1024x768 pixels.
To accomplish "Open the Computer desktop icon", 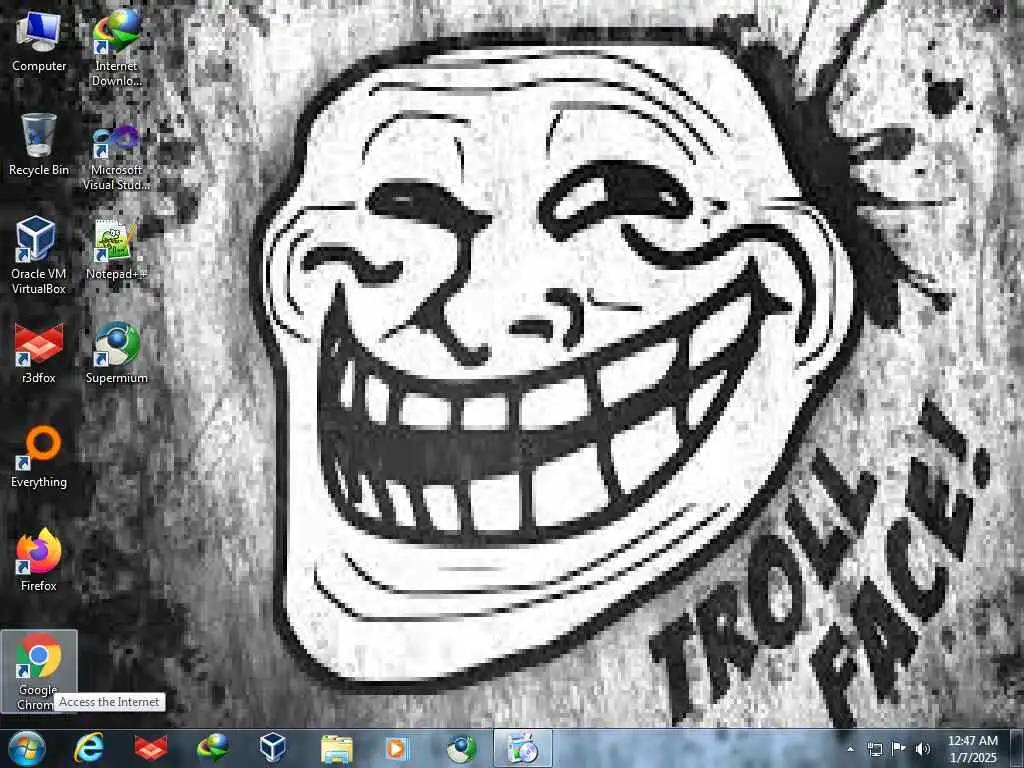I will click(x=39, y=40).
